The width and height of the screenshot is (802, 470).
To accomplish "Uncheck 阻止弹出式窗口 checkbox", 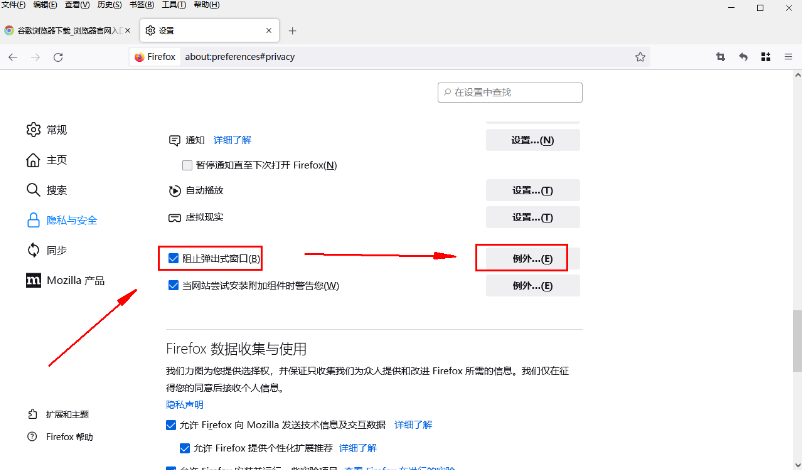I will coord(173,258).
